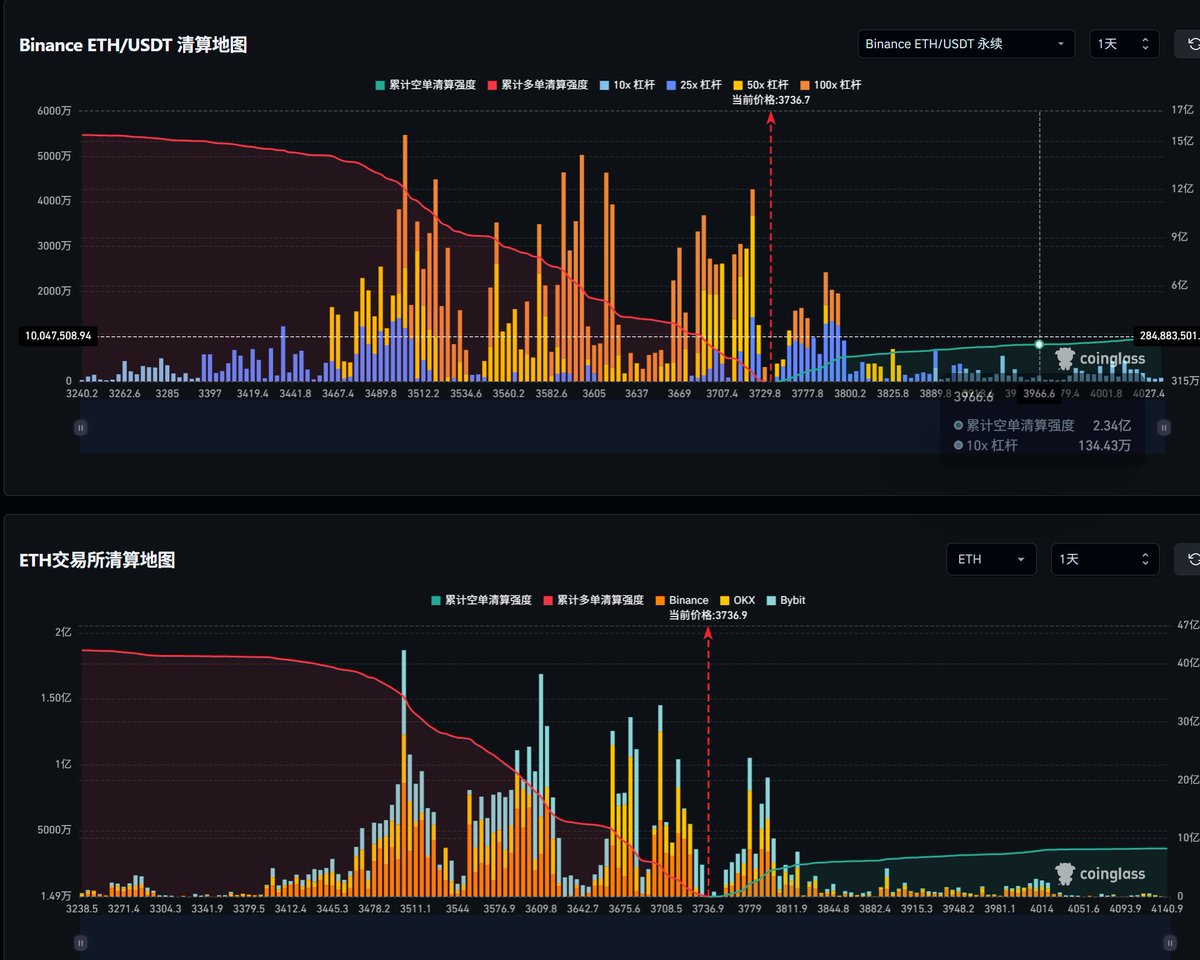Viewport: 1200px width, 960px height.
Task: Click the 4140.9 x-axis price label
Action: coord(1166,909)
